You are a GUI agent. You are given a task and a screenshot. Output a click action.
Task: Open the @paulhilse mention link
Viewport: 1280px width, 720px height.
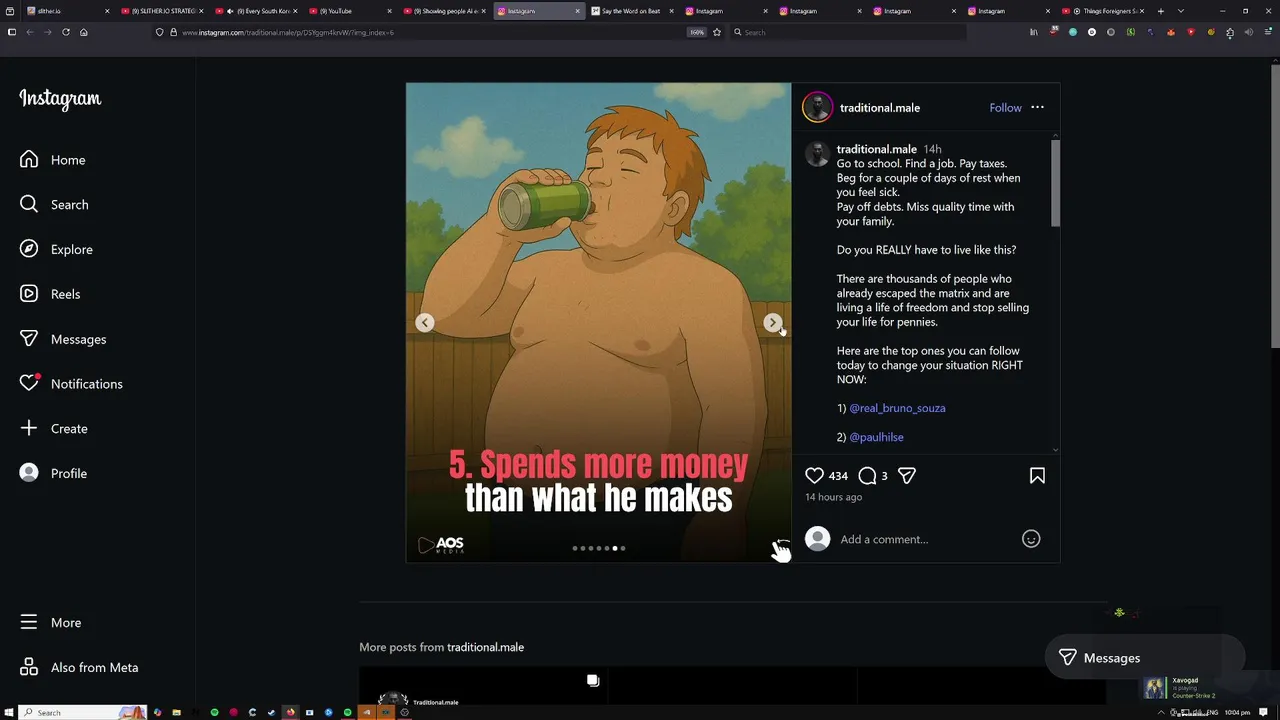(876, 437)
